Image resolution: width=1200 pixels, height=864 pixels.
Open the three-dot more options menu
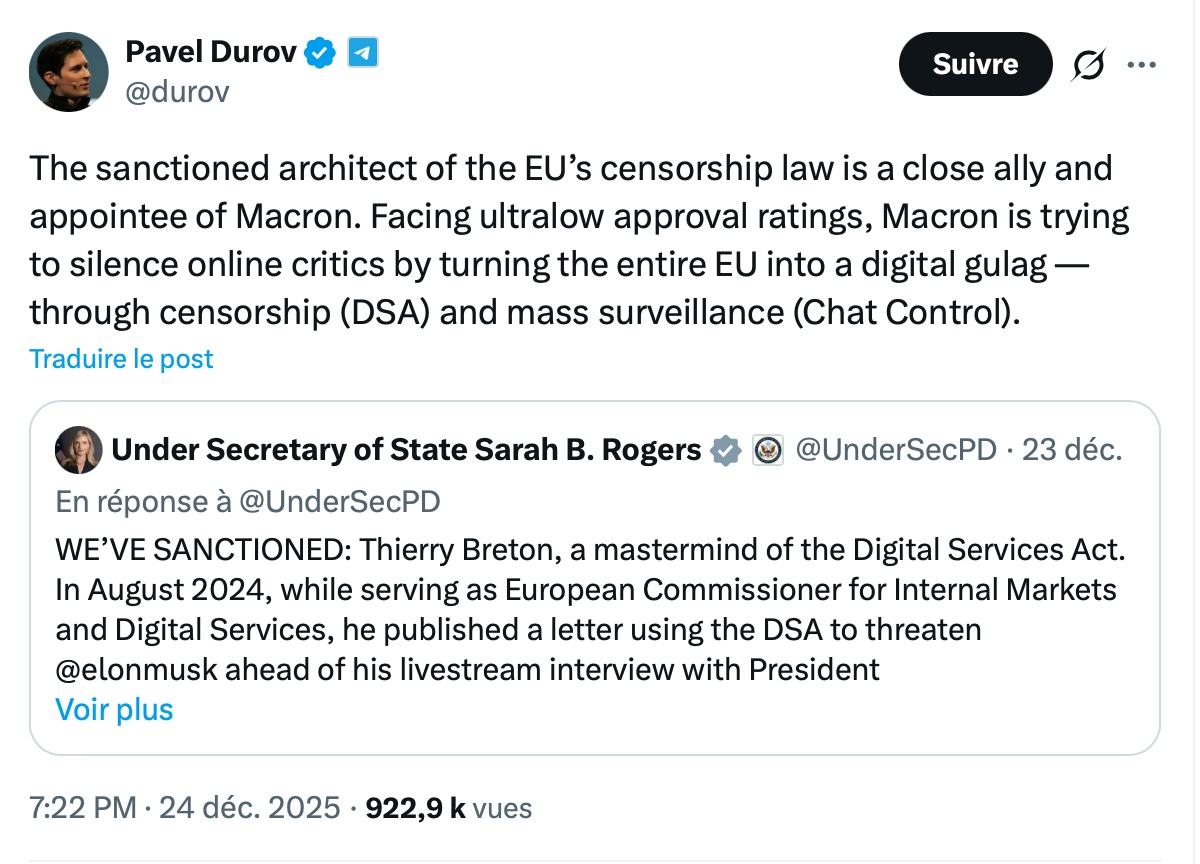pos(1141,65)
